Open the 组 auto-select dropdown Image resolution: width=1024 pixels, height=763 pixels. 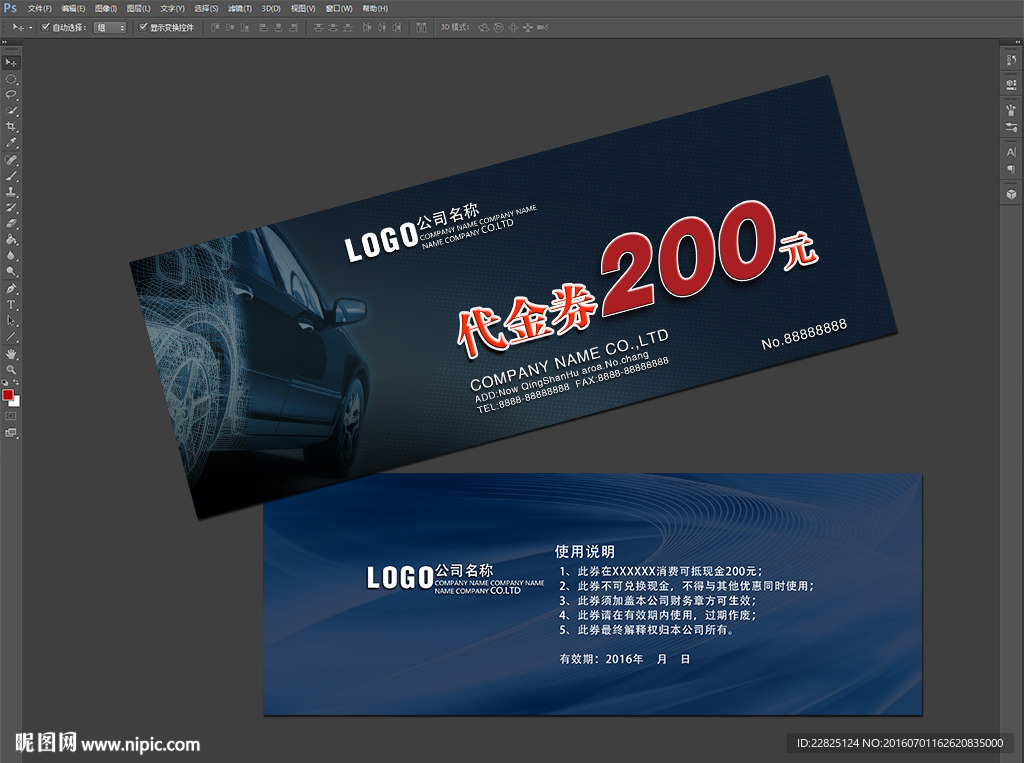click(x=110, y=27)
